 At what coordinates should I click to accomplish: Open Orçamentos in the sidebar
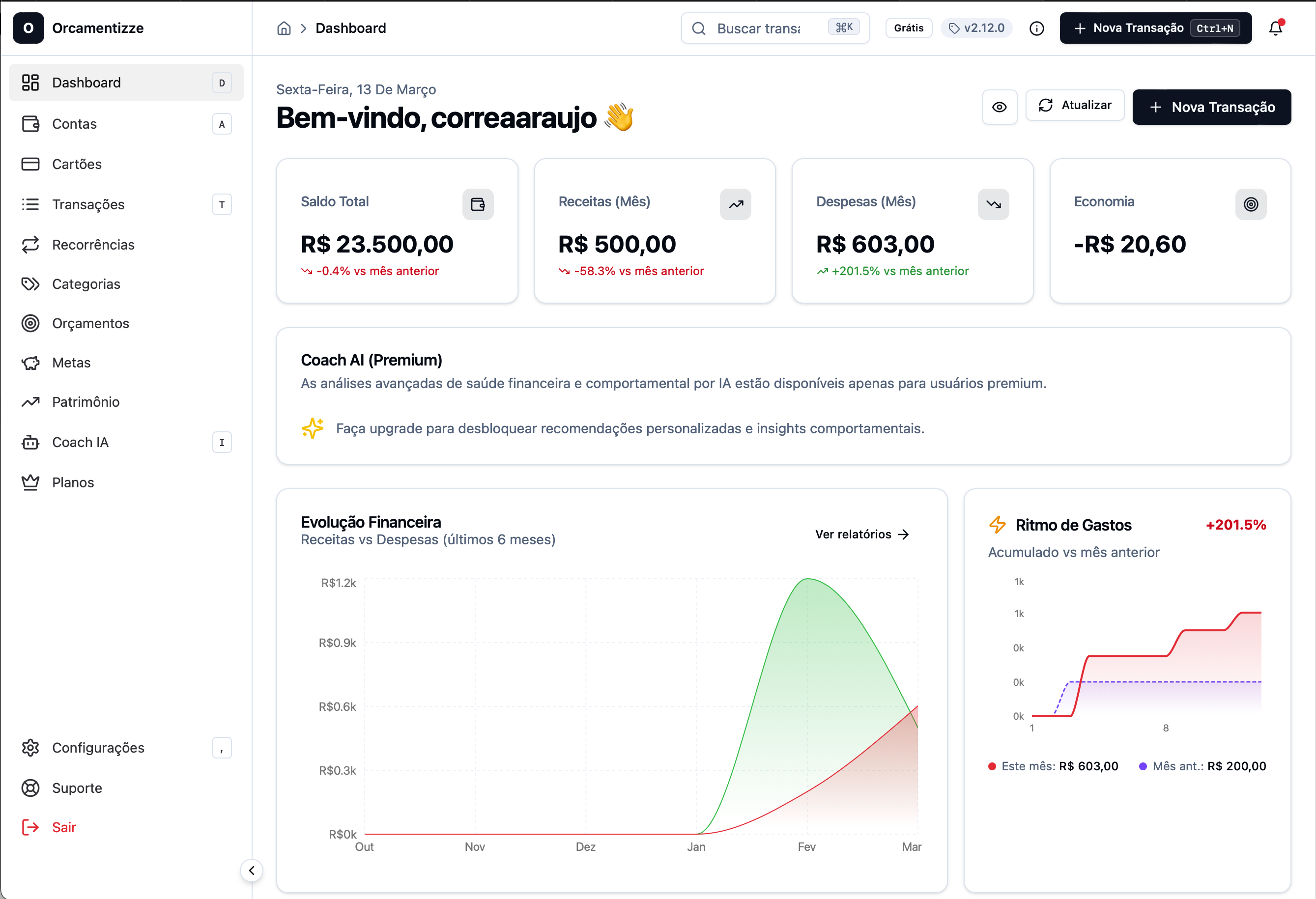coord(90,323)
